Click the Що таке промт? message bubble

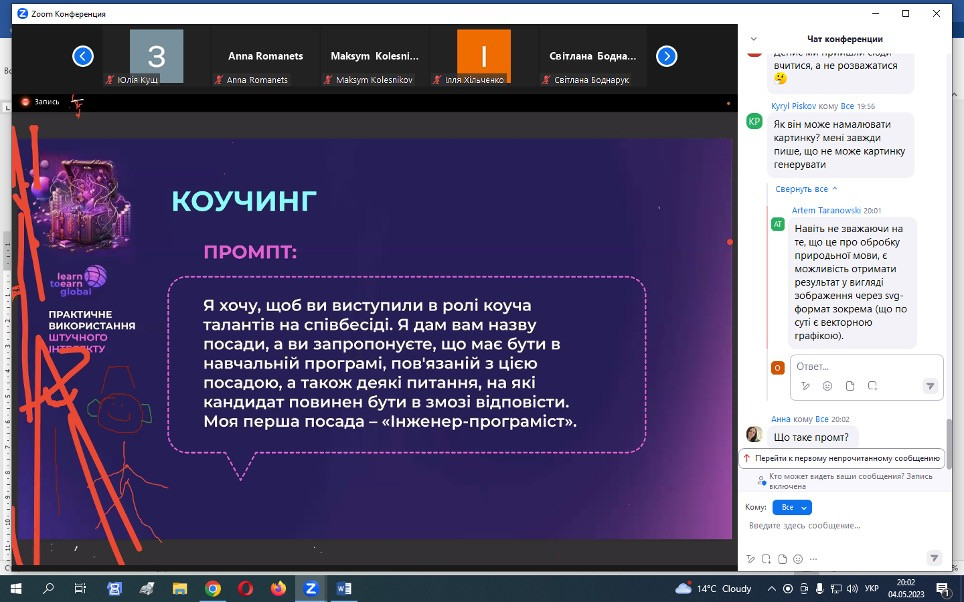pos(812,437)
